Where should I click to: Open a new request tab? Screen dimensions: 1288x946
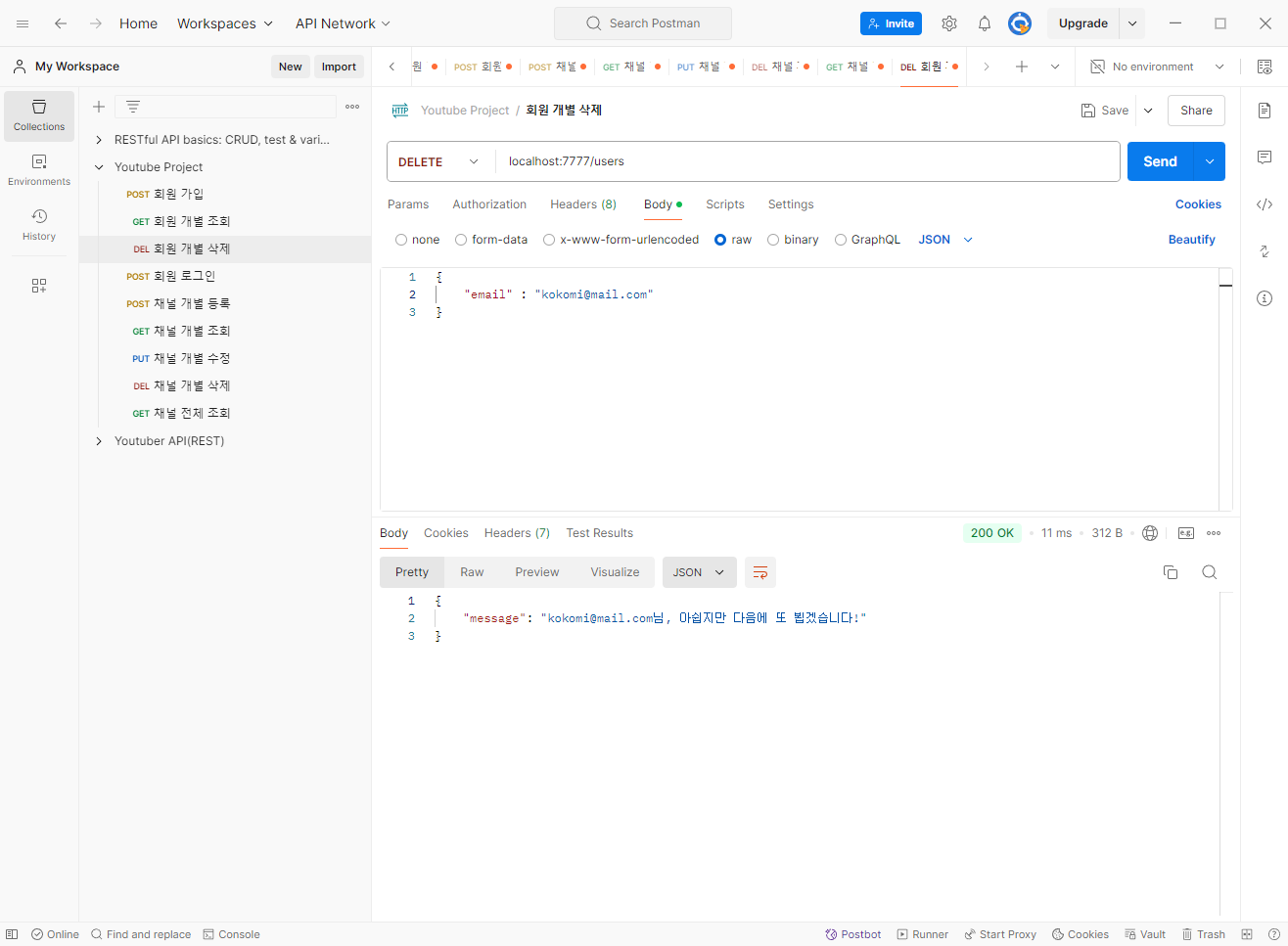(x=1022, y=67)
